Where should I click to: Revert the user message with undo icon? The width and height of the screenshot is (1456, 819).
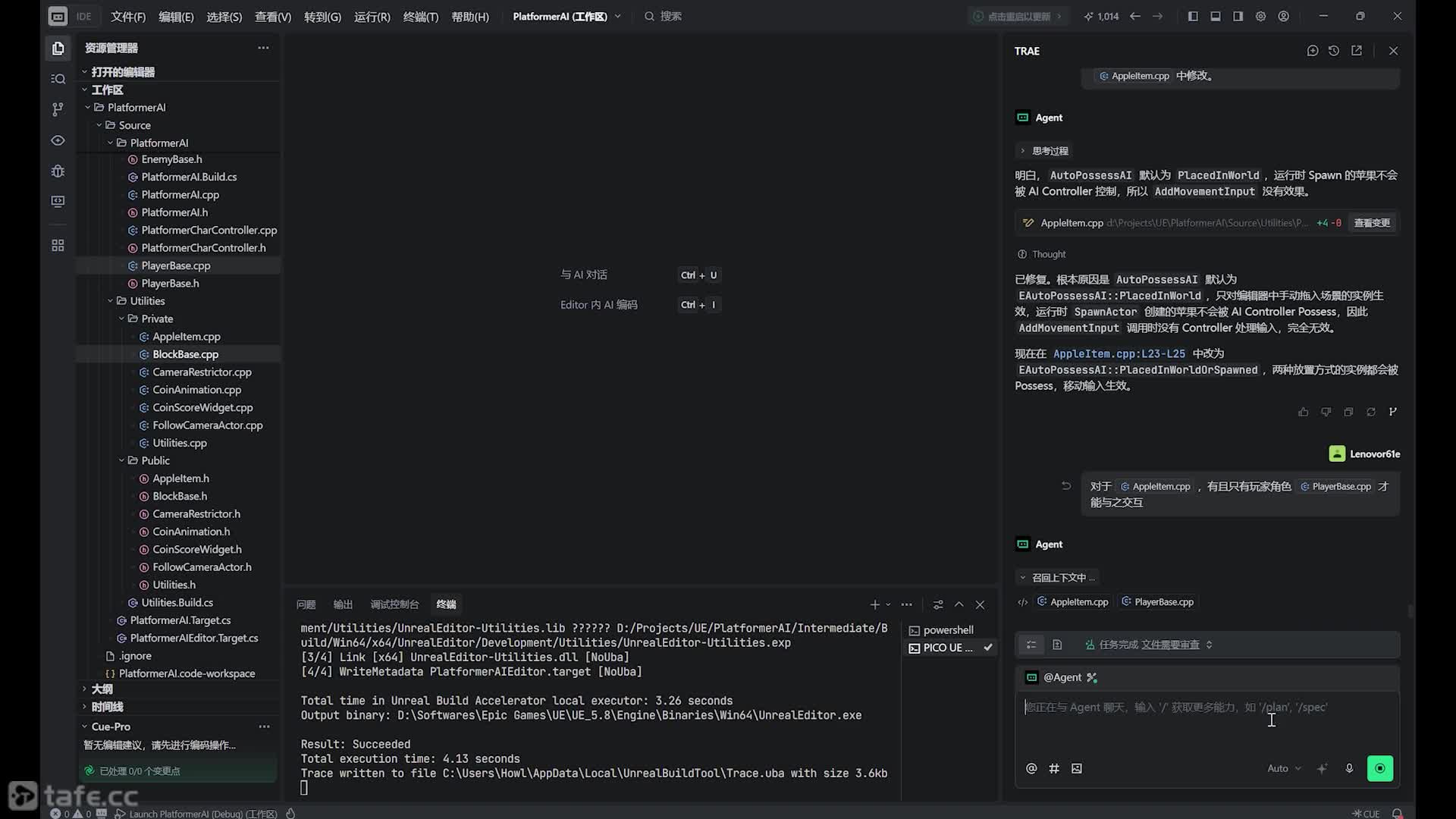click(1066, 486)
